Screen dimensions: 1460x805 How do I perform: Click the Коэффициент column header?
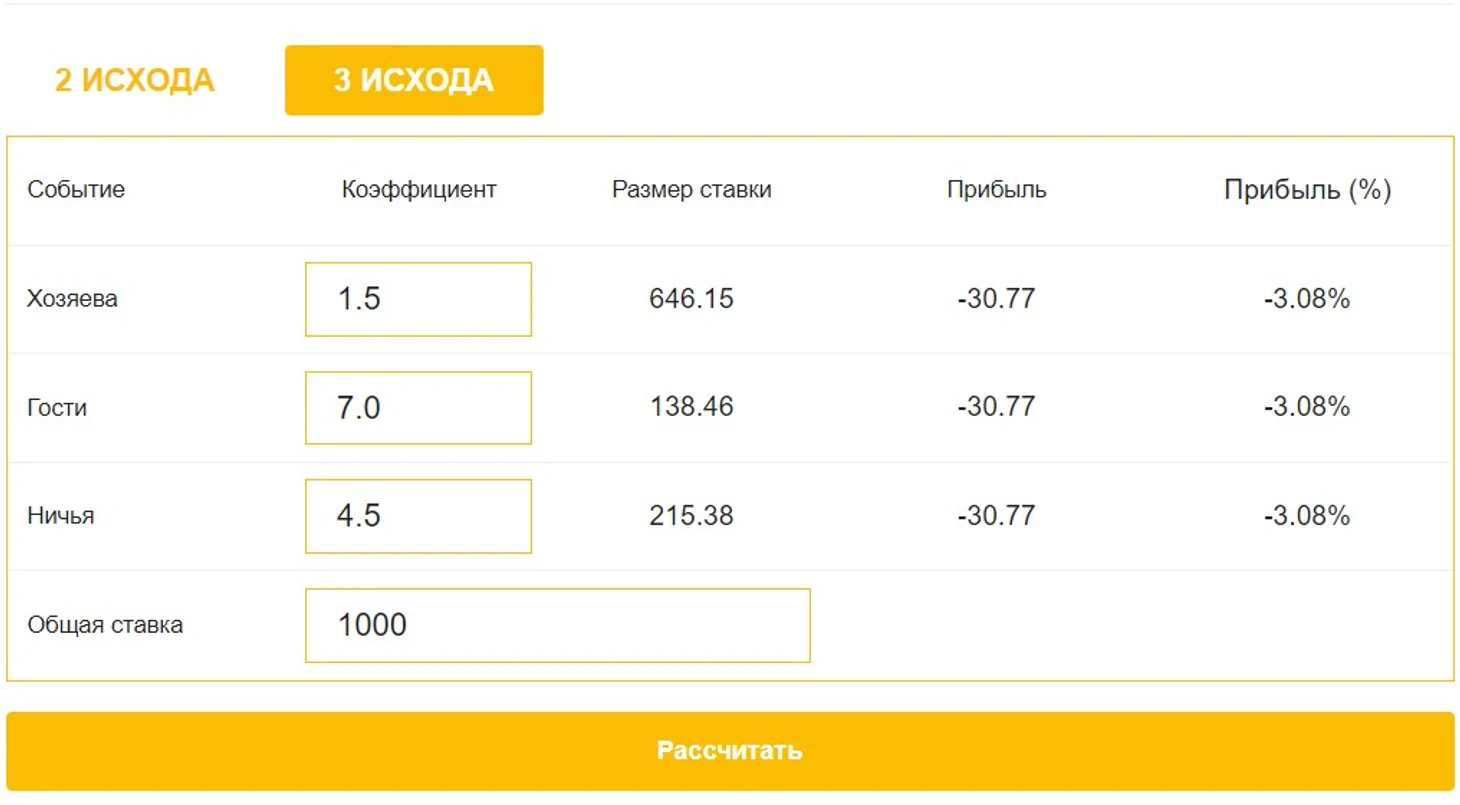click(x=419, y=190)
